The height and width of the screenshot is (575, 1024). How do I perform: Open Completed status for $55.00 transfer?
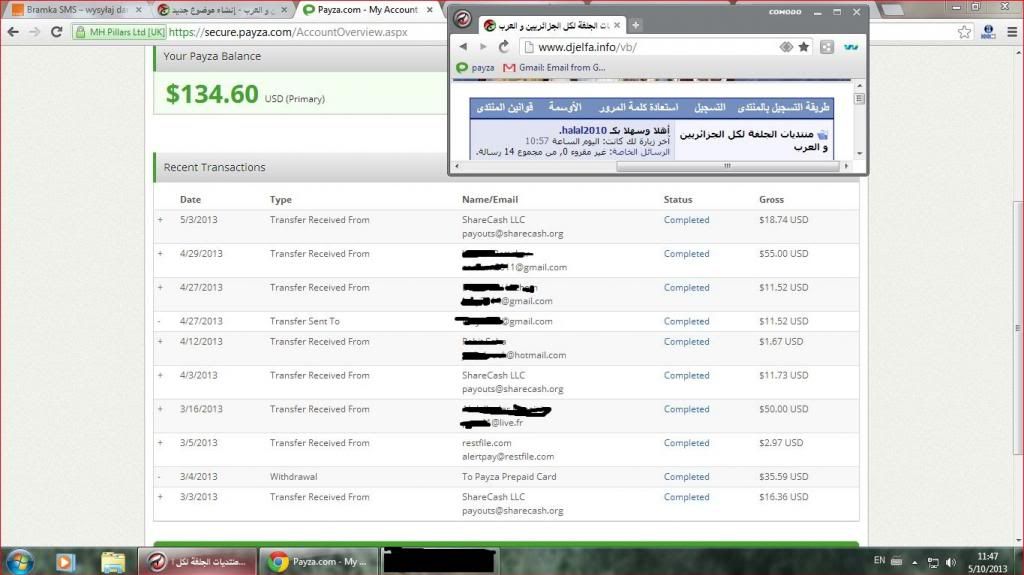pos(686,254)
